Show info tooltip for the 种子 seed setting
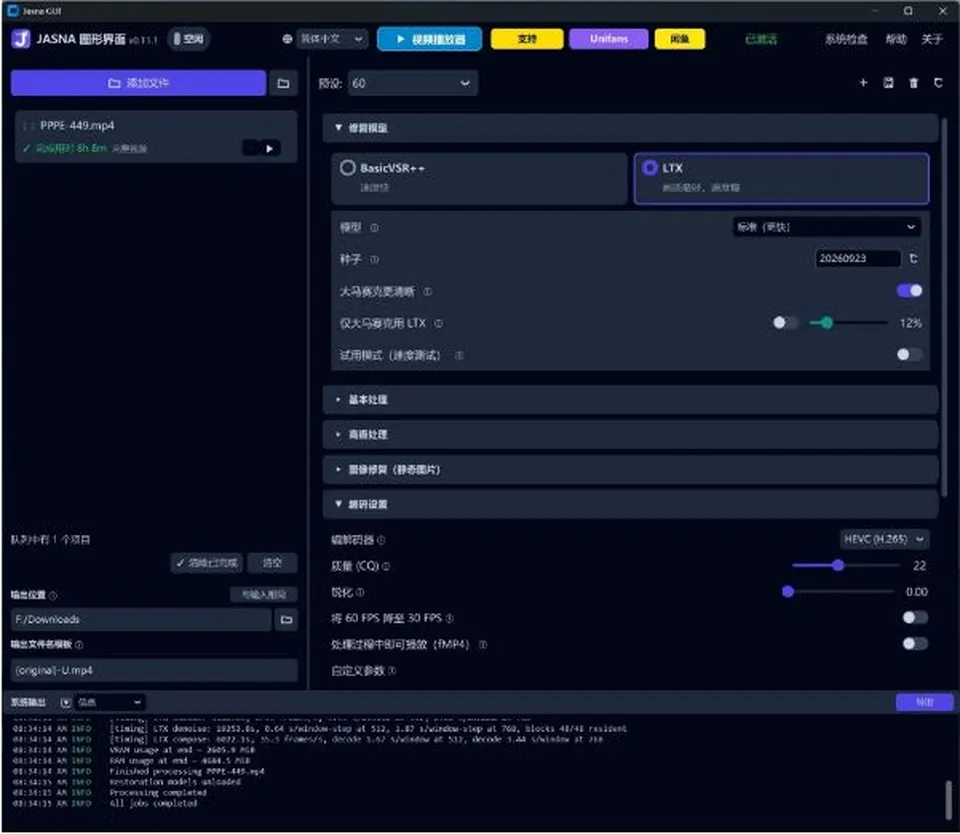960x834 pixels. (x=375, y=260)
